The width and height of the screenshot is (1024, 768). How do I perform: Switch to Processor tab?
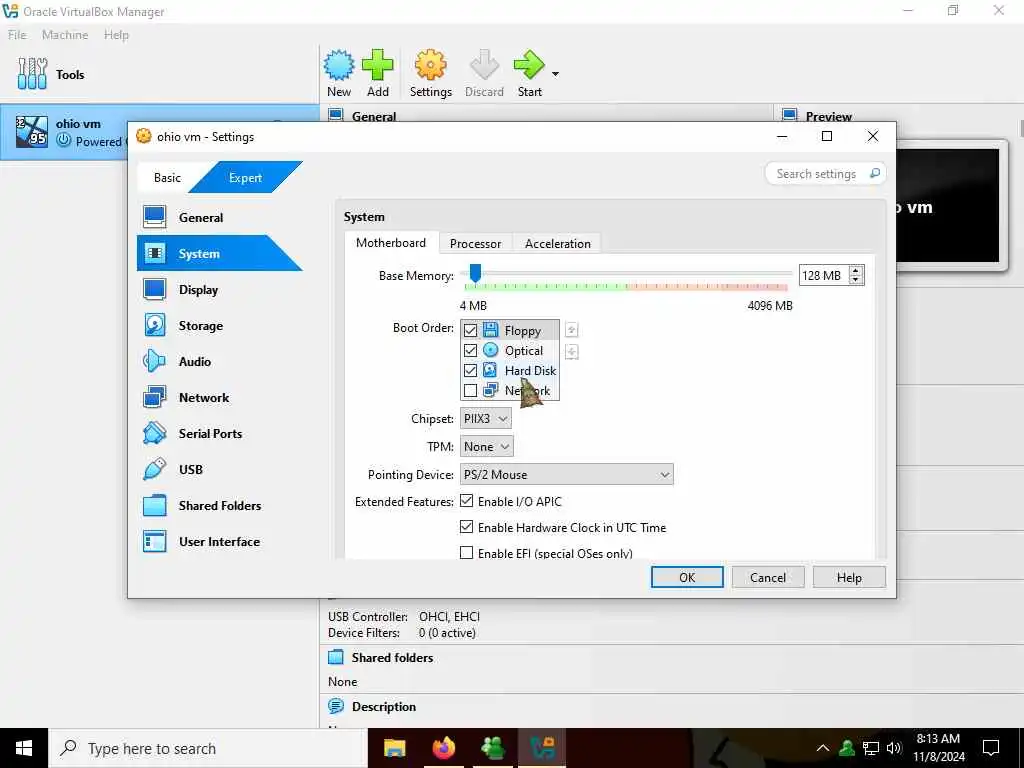475,244
